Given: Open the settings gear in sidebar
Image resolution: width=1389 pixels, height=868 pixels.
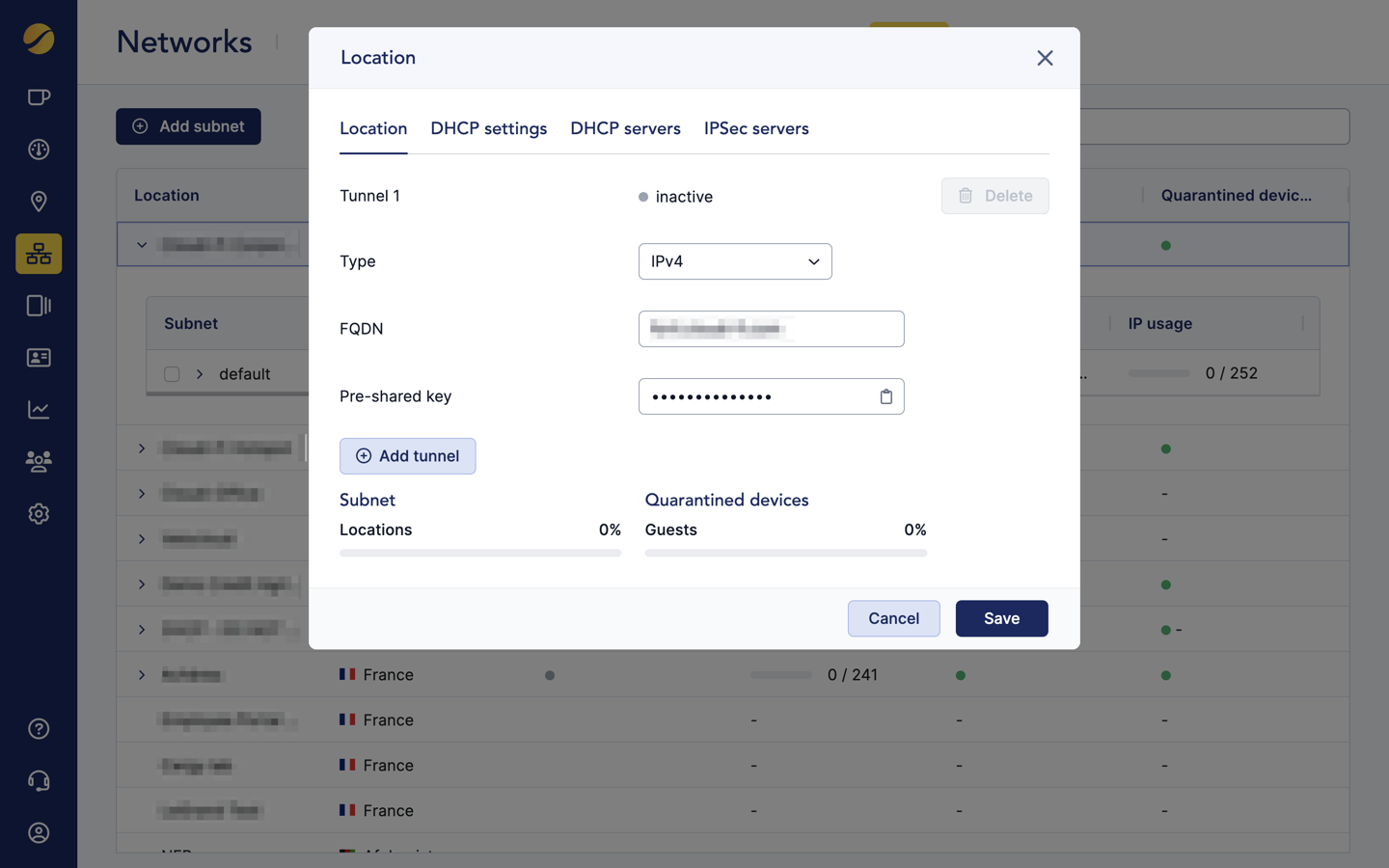Looking at the screenshot, I should (x=39, y=514).
